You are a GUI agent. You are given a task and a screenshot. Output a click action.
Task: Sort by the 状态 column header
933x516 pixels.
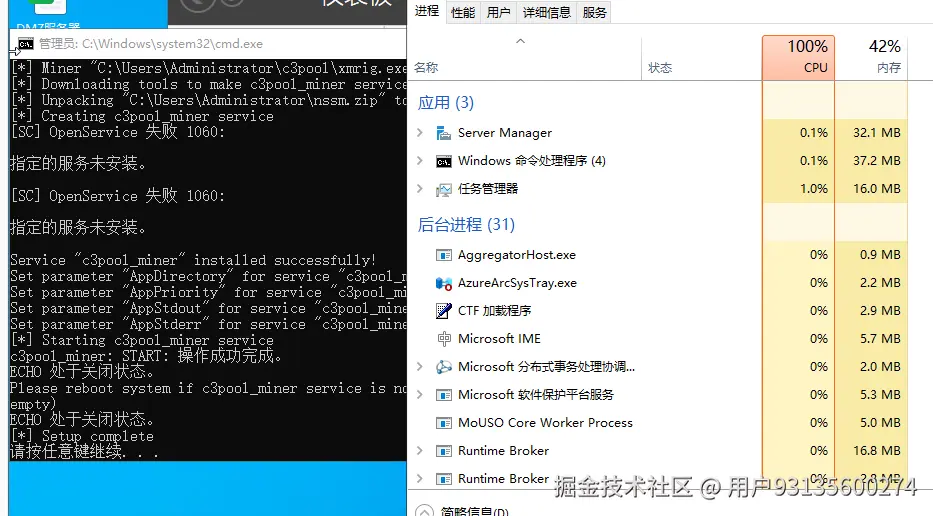click(702, 58)
